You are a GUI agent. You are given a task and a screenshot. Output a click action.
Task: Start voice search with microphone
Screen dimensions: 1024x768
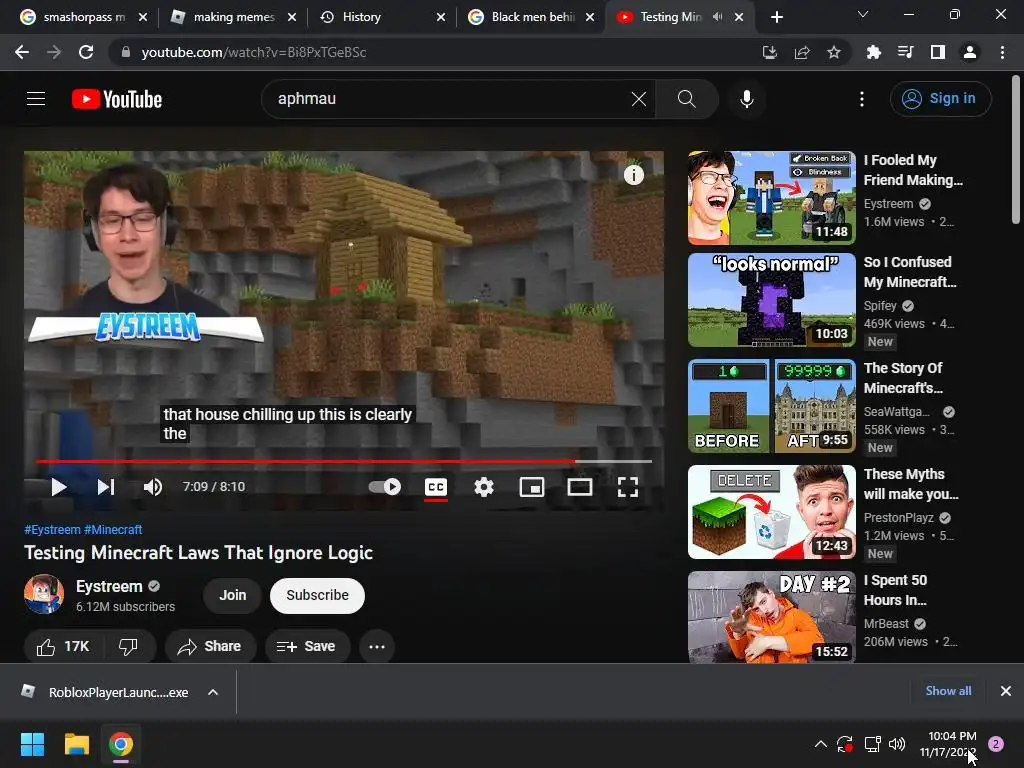(x=747, y=99)
